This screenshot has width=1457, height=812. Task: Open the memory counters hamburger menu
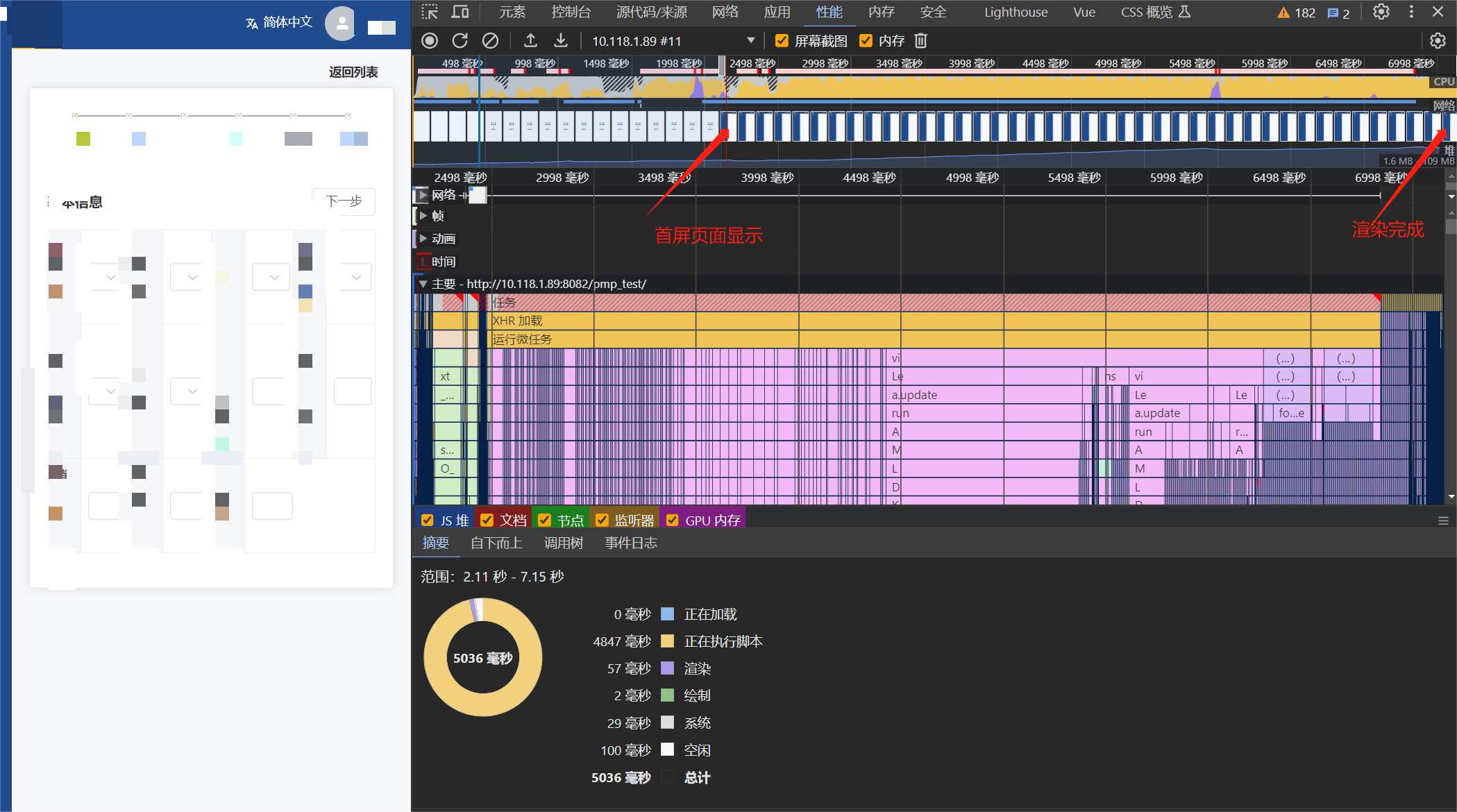1443,521
